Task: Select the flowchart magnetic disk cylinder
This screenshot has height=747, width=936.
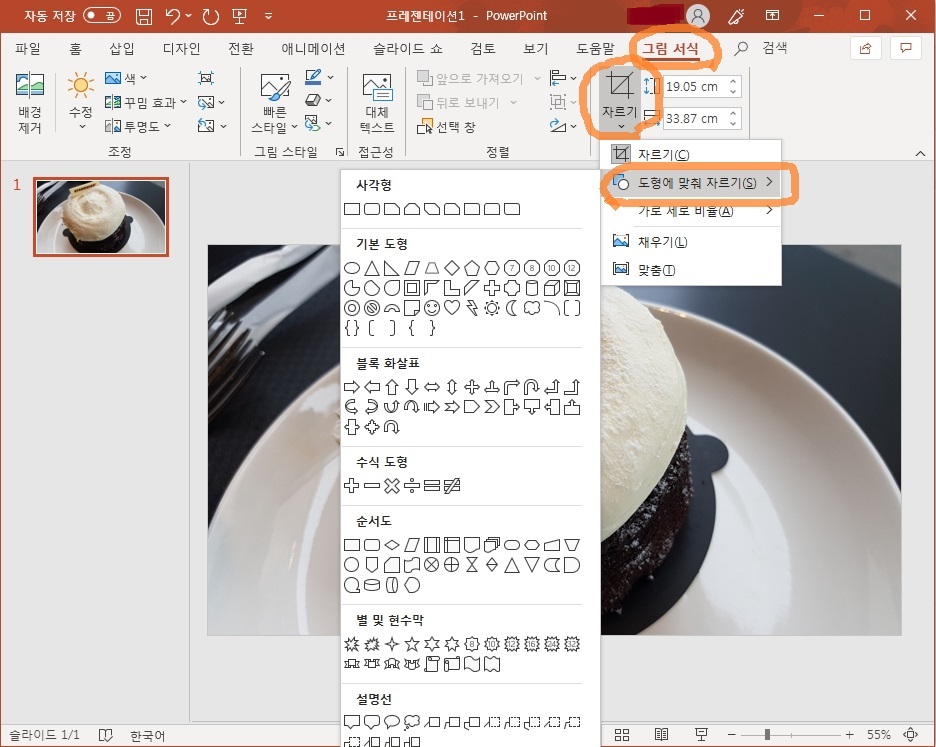Action: [372, 585]
